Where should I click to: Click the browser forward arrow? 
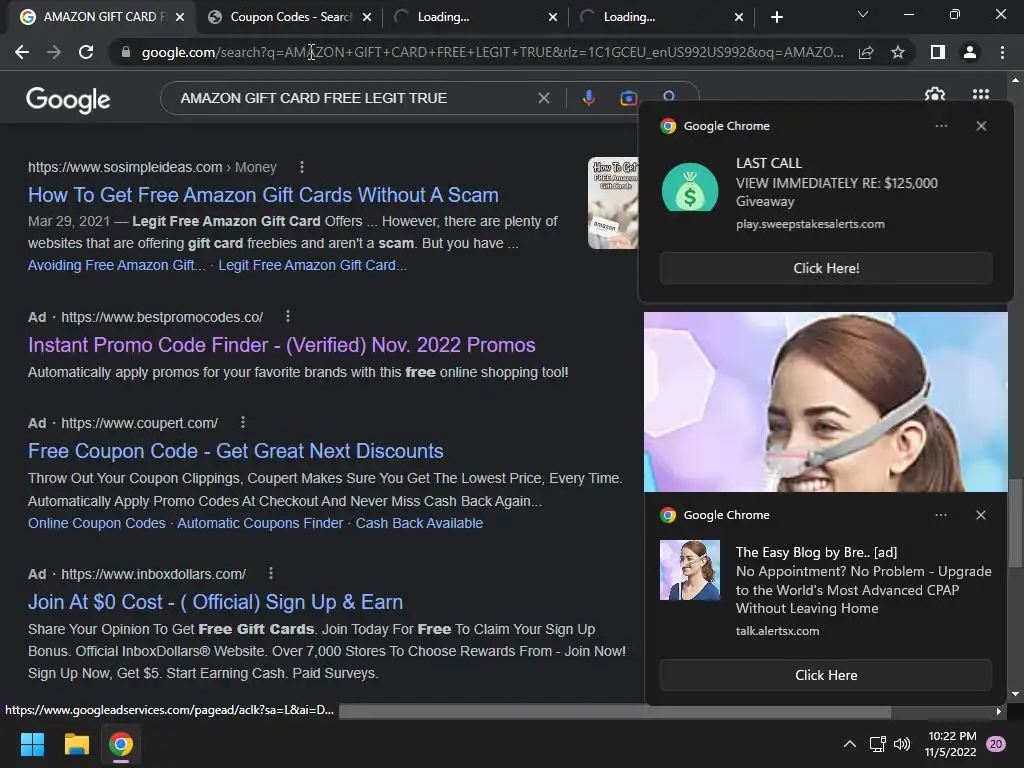(54, 52)
